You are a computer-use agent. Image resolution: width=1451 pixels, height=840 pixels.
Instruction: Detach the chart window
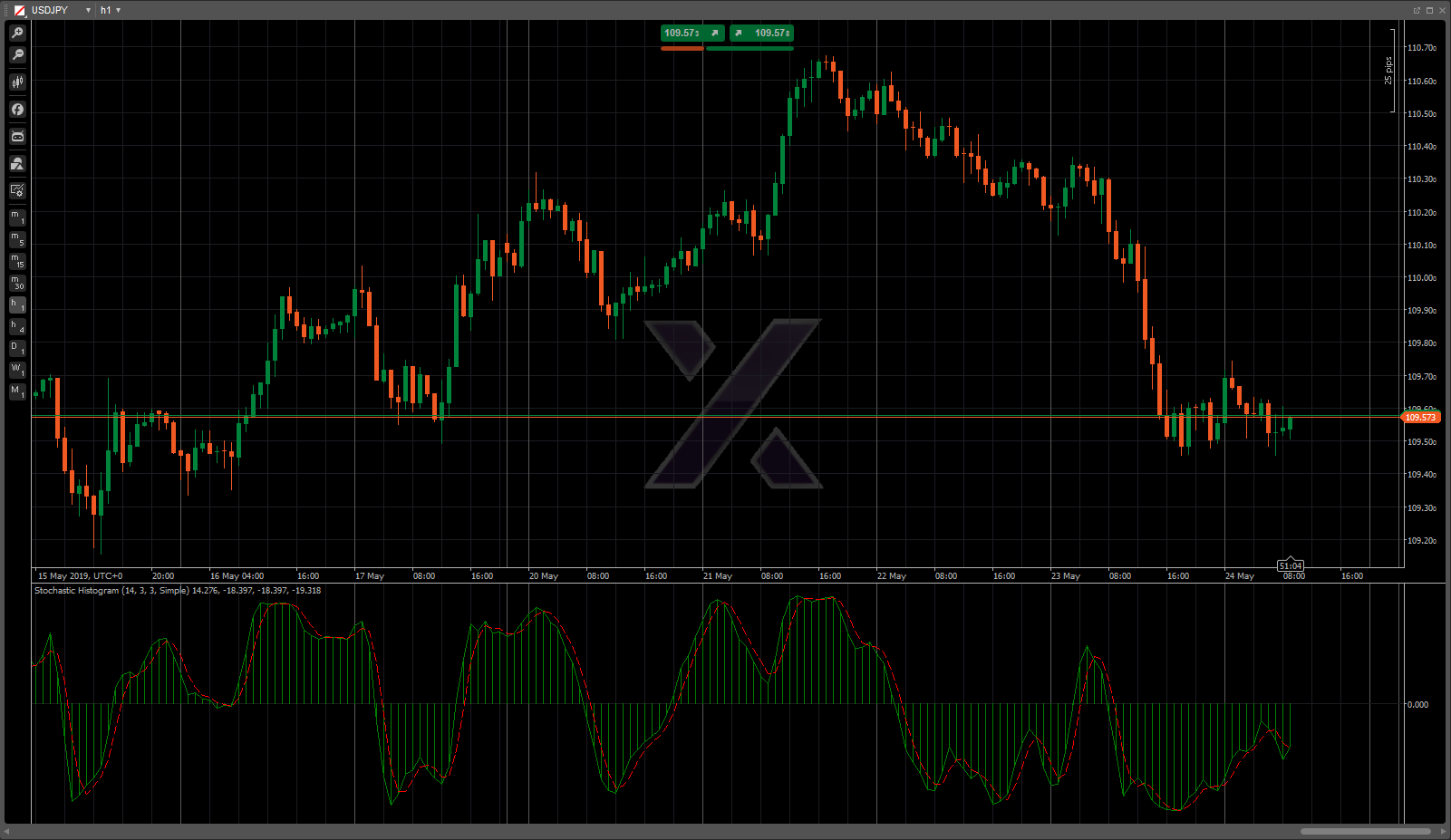click(1417, 10)
